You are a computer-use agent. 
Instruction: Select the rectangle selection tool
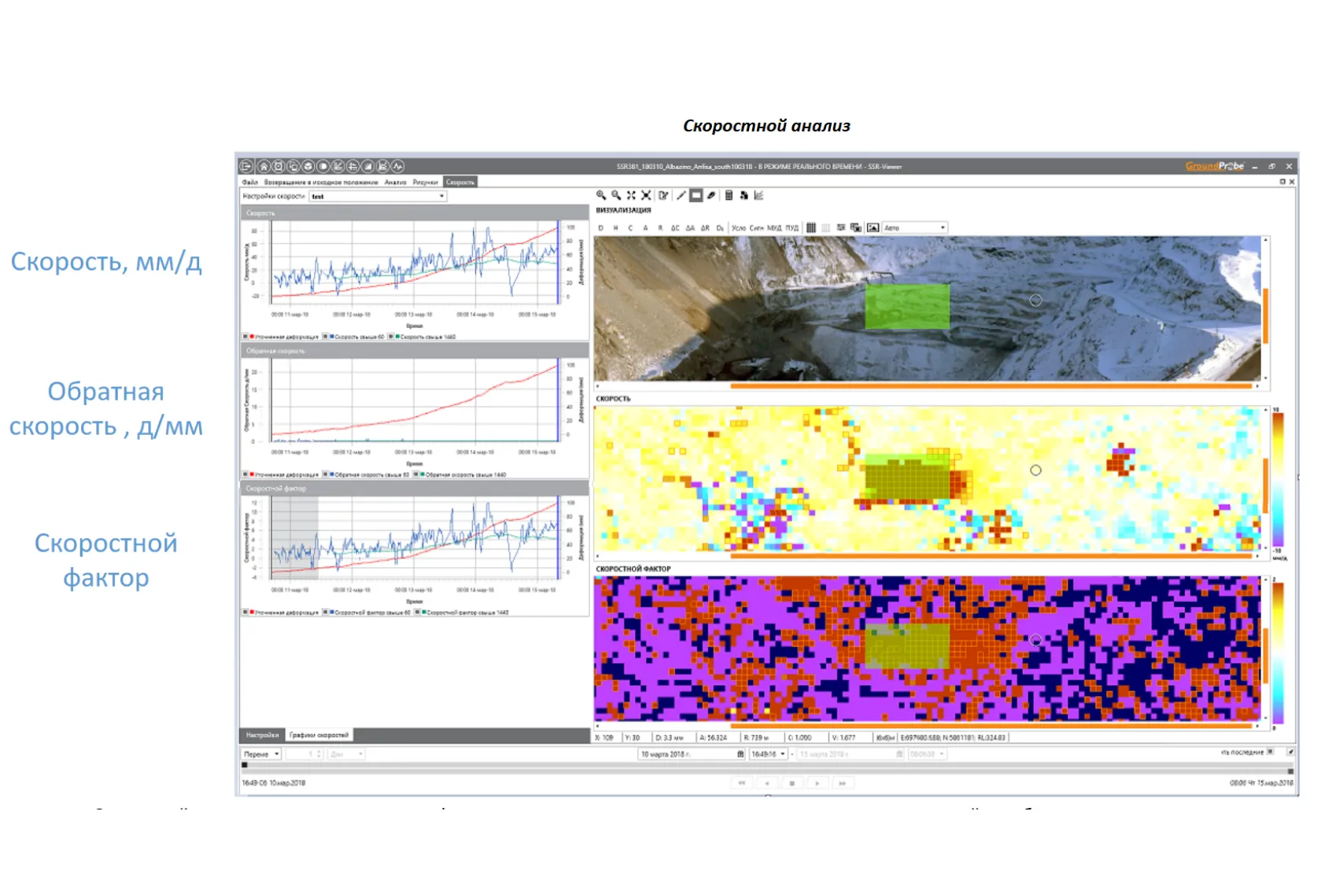(696, 195)
